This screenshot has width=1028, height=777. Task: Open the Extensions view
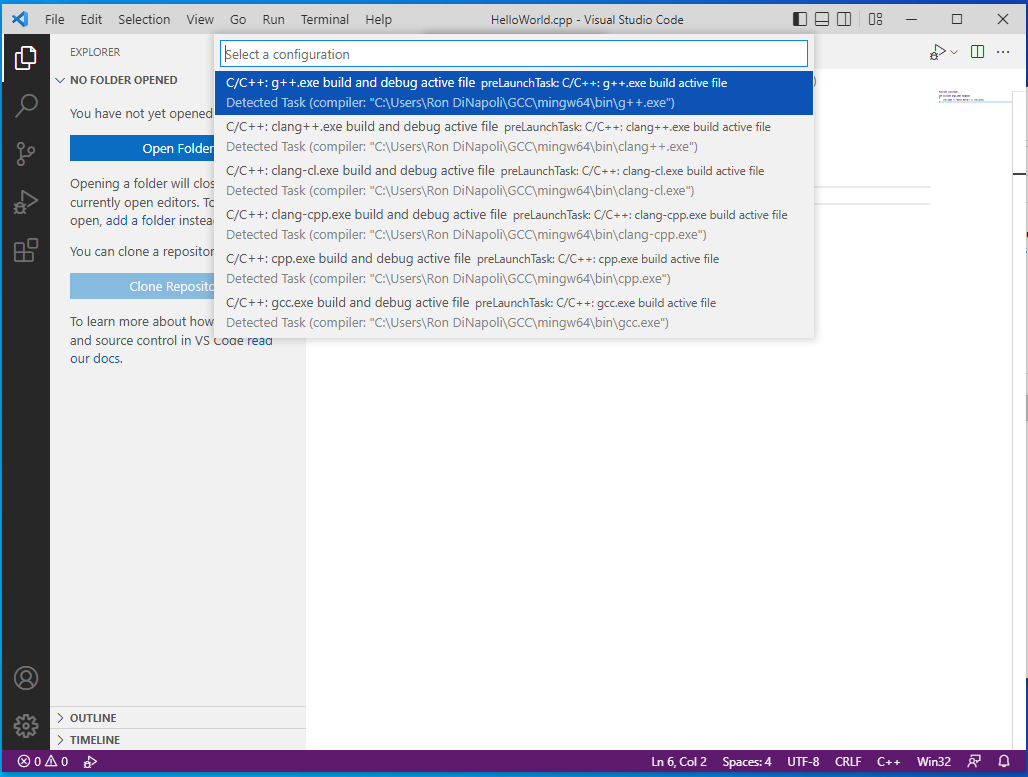[26, 250]
